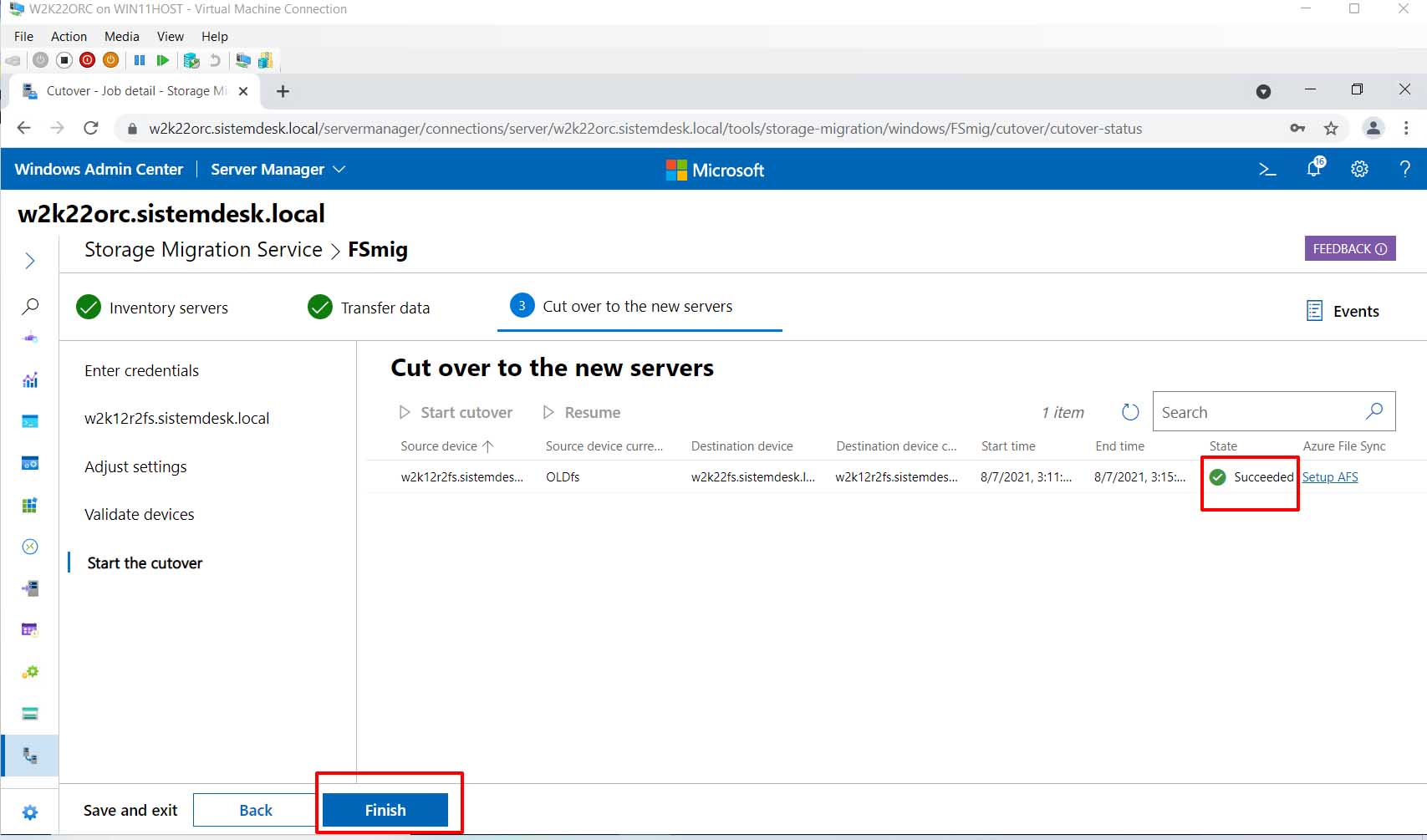Screen dimensions: 1427x840
Task: Sort by the Source device column
Action: click(x=447, y=446)
